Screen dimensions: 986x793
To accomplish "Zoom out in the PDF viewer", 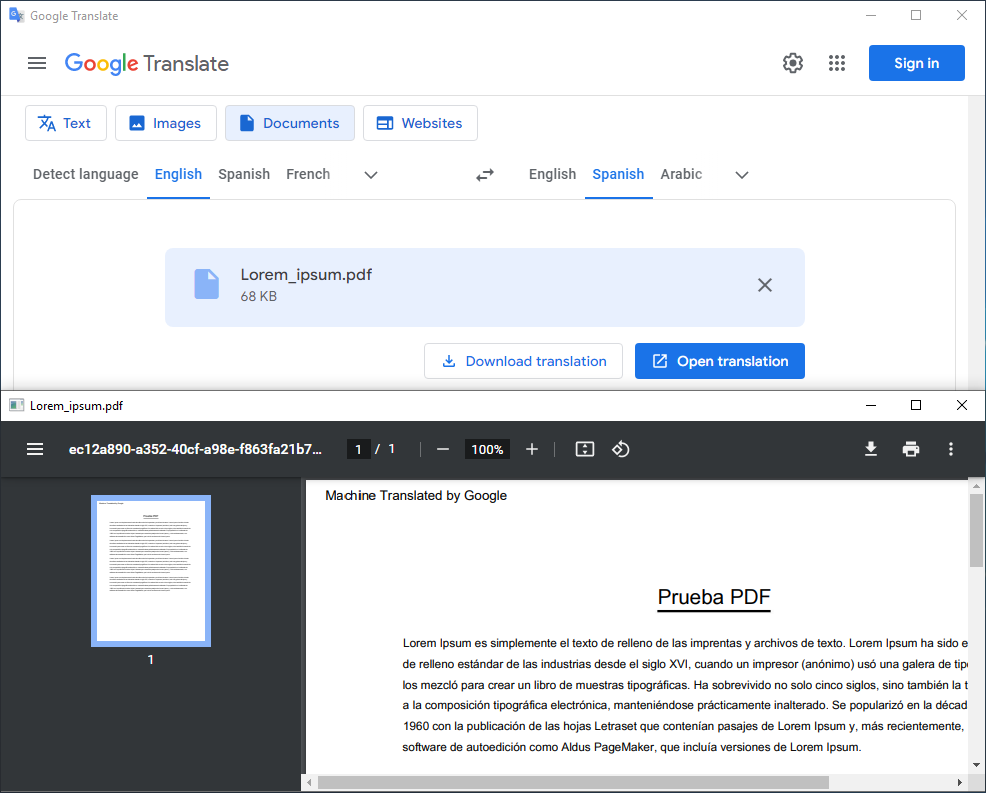I will [x=442, y=449].
